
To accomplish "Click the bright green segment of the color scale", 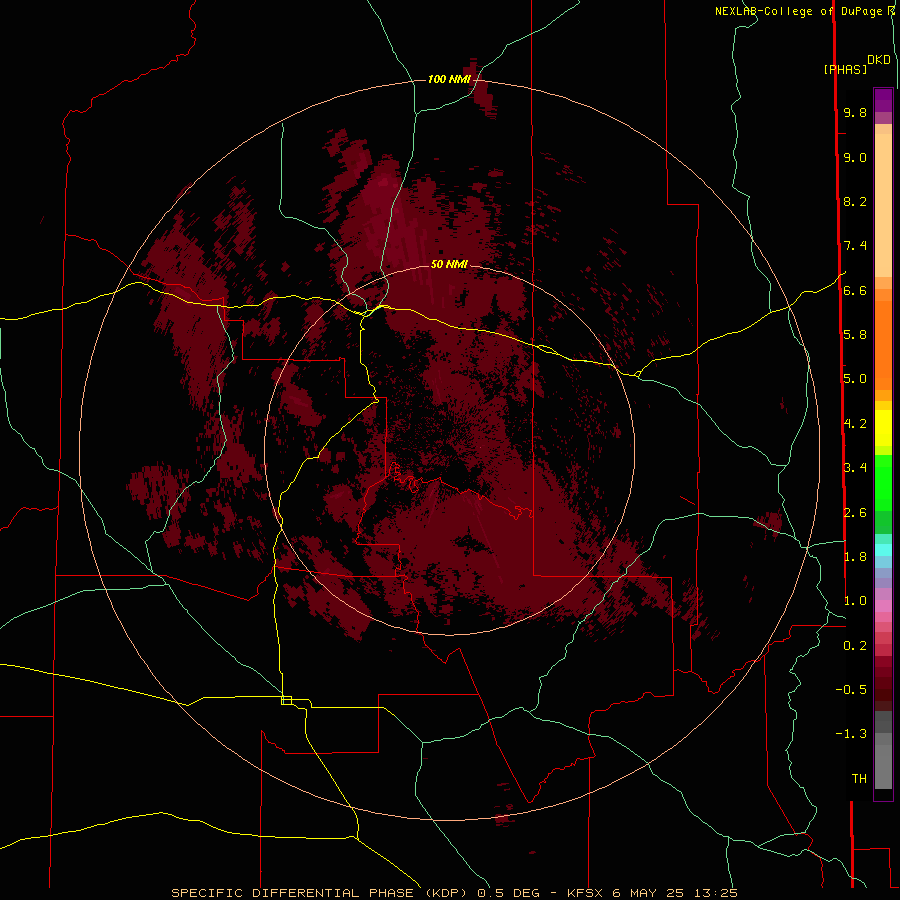I will tap(883, 483).
